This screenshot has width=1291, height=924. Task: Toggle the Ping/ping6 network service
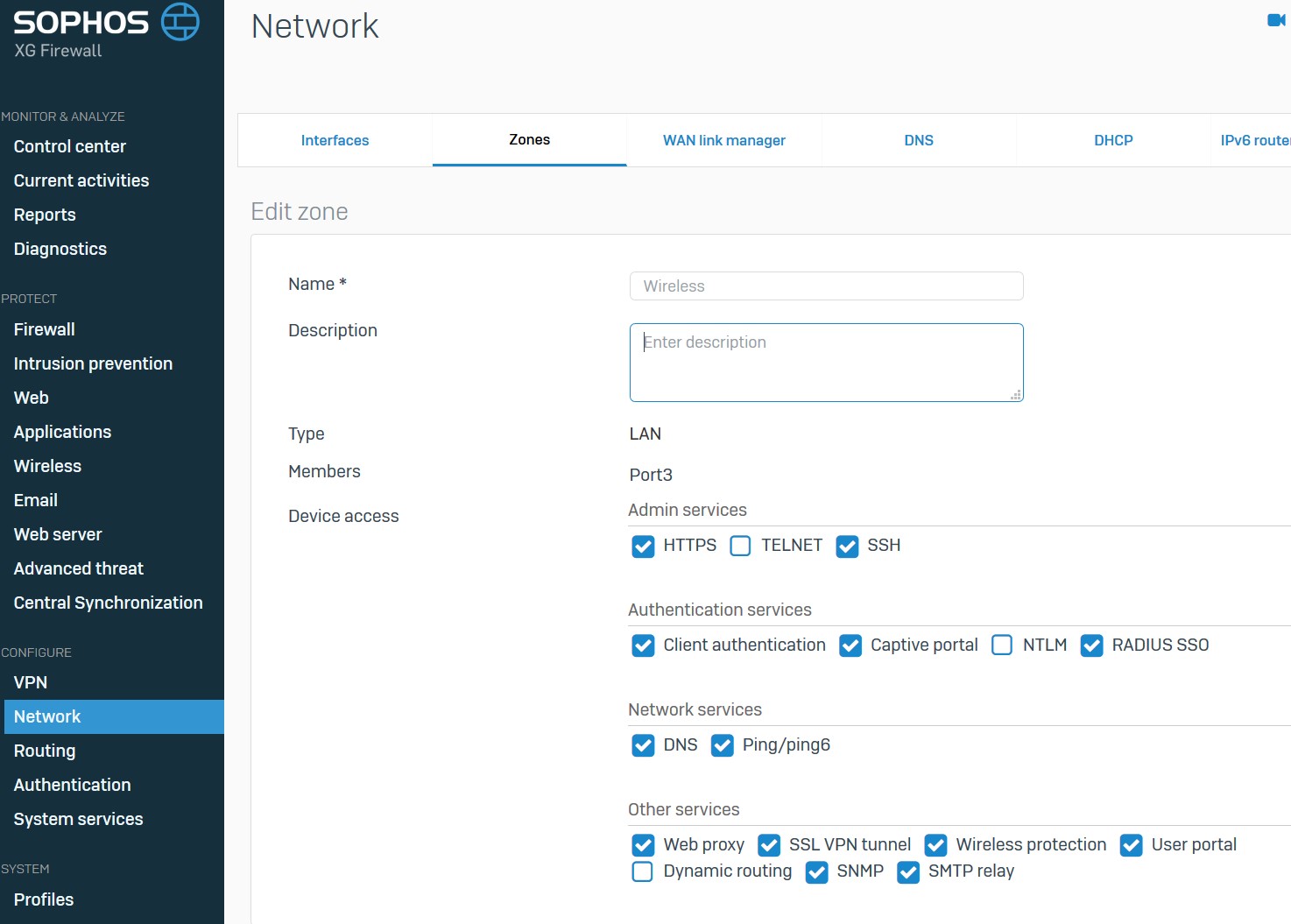[x=723, y=745]
